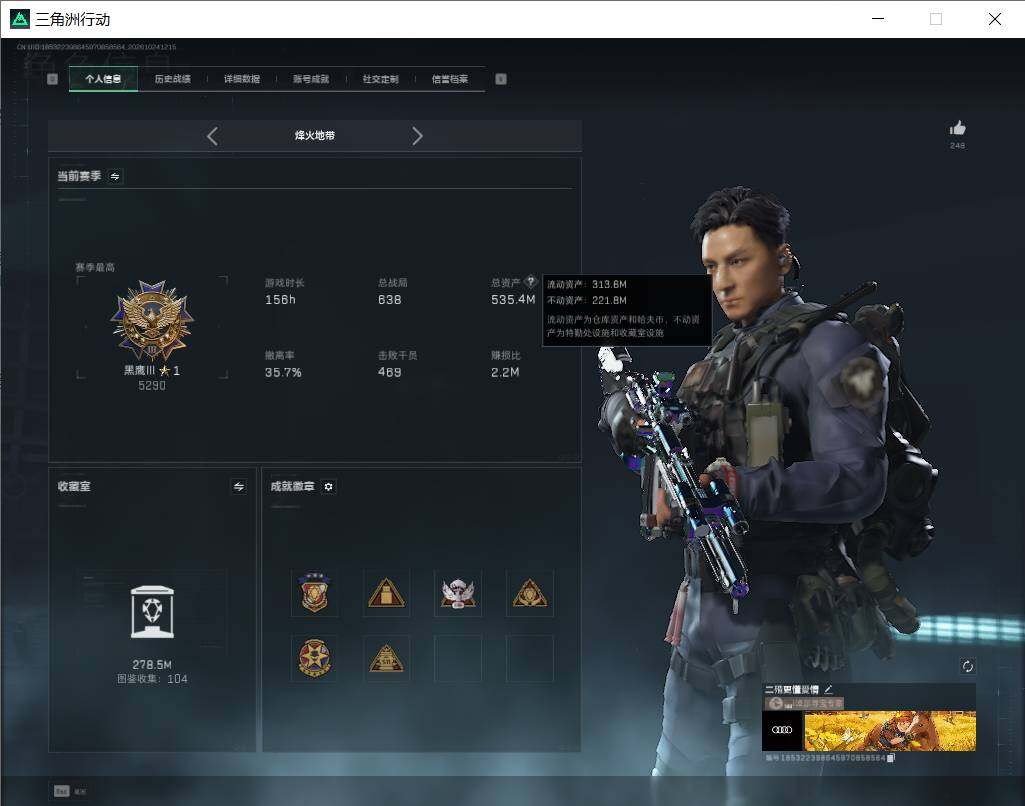Click the yellow anime banner card

[x=890, y=730]
